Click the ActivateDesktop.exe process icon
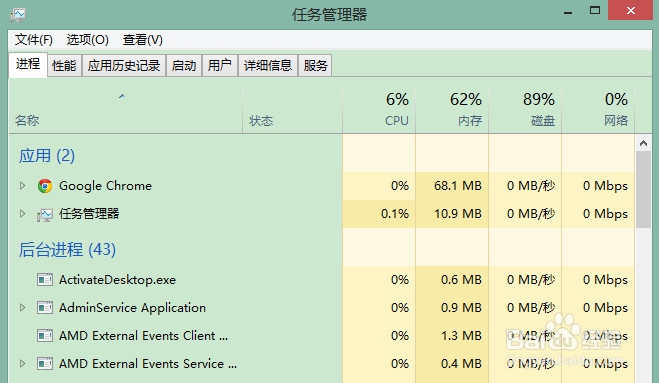Viewport: 659px width, 383px height. point(45,280)
